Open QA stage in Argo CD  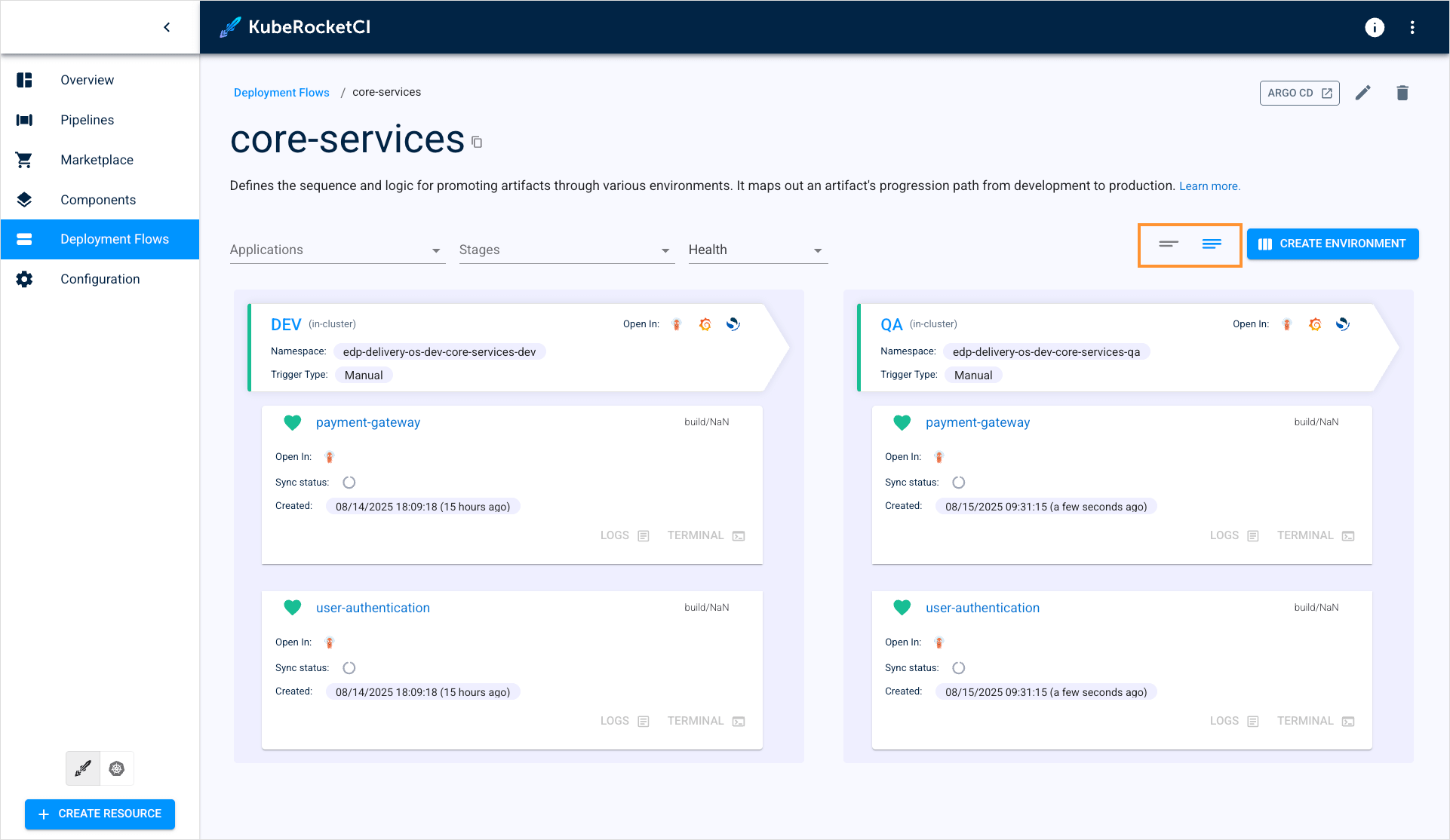(1286, 324)
